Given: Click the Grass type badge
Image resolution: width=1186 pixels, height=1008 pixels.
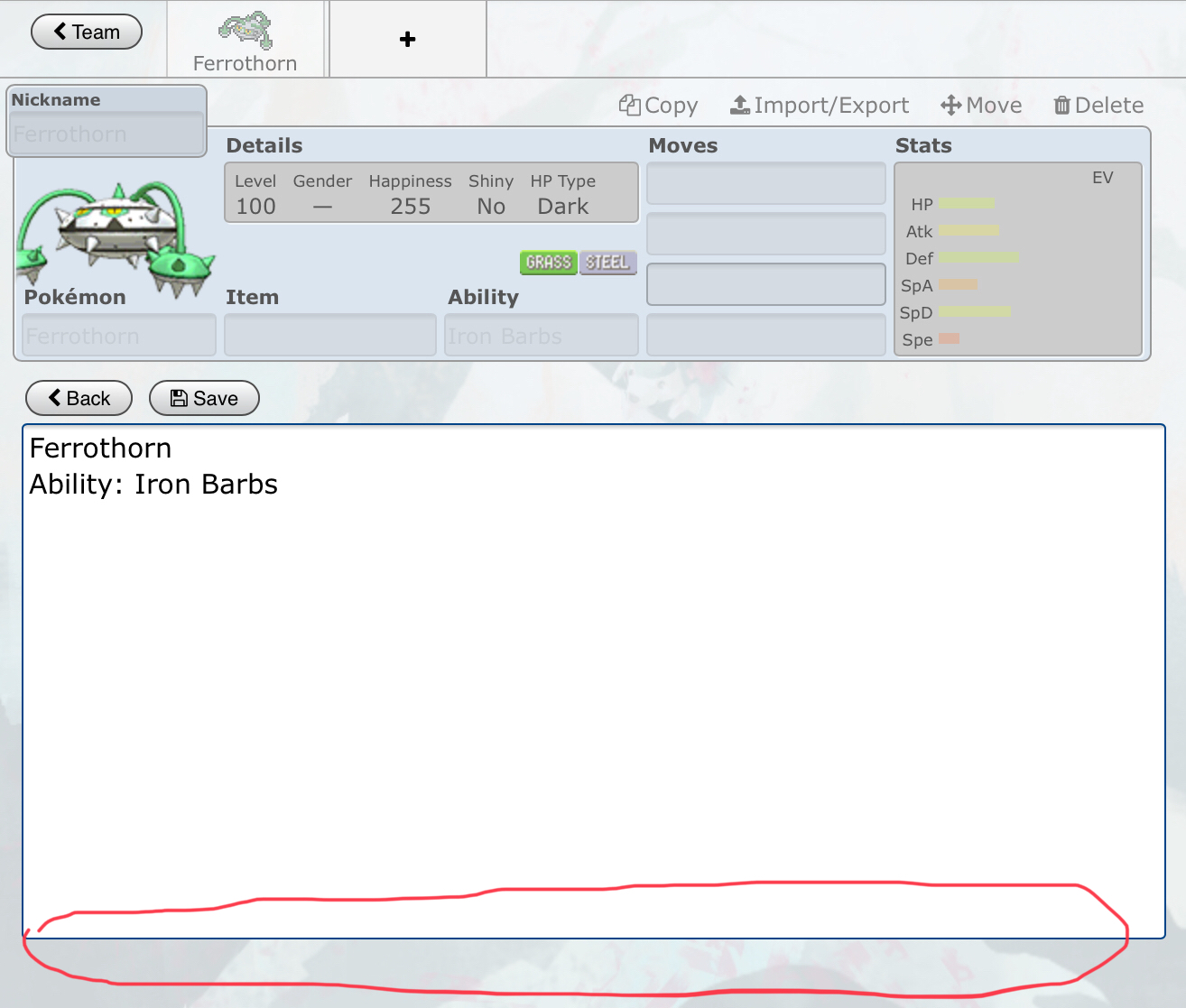Looking at the screenshot, I should (549, 263).
